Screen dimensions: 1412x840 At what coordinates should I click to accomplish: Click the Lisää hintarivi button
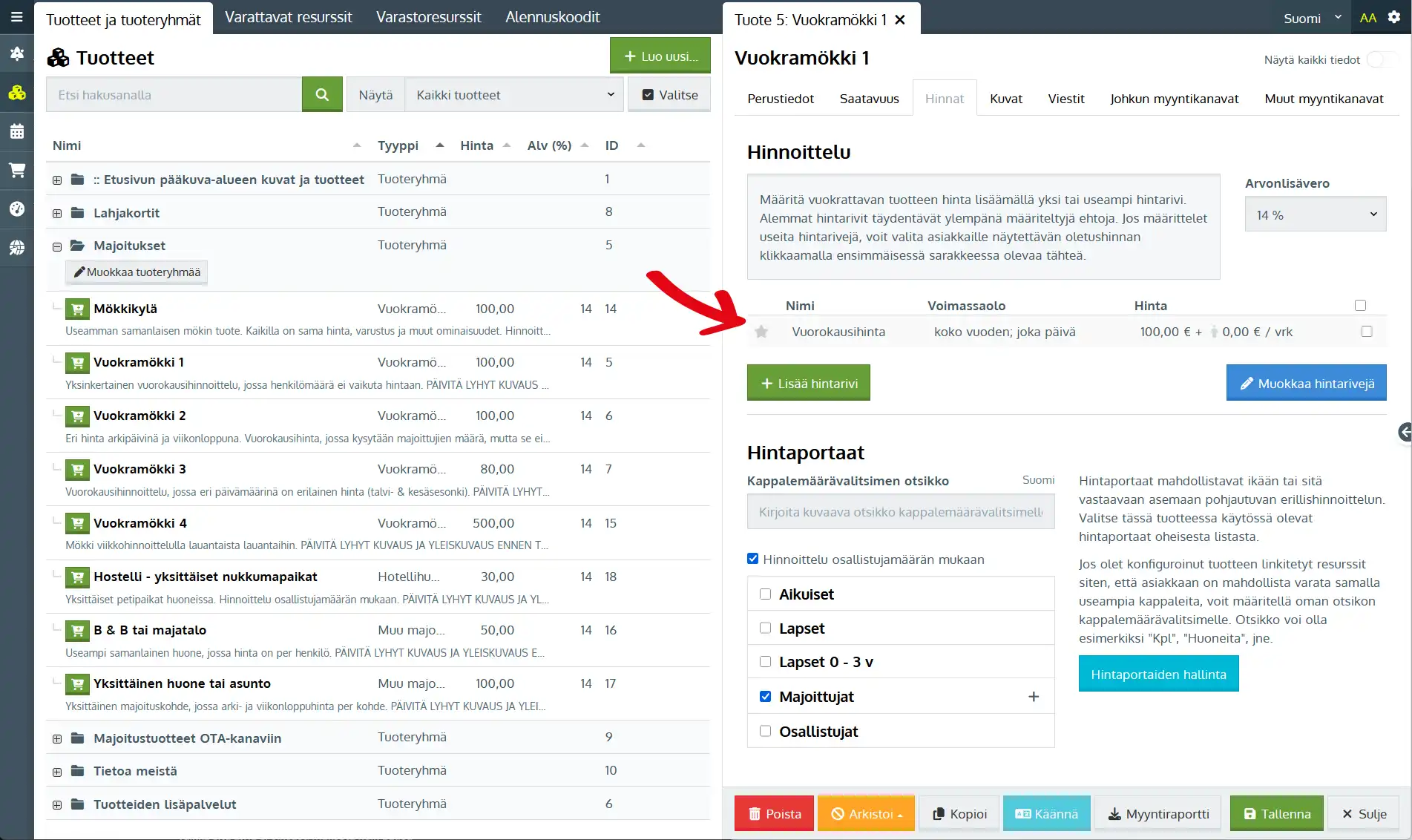tap(808, 383)
